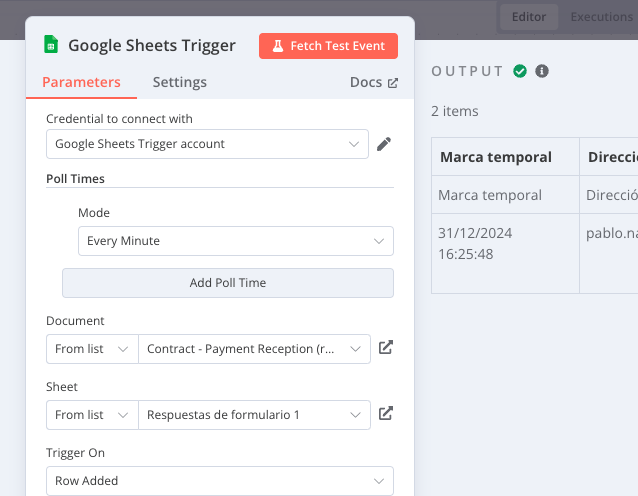
Task: Open the Every Minute mode dropdown
Action: coord(236,241)
